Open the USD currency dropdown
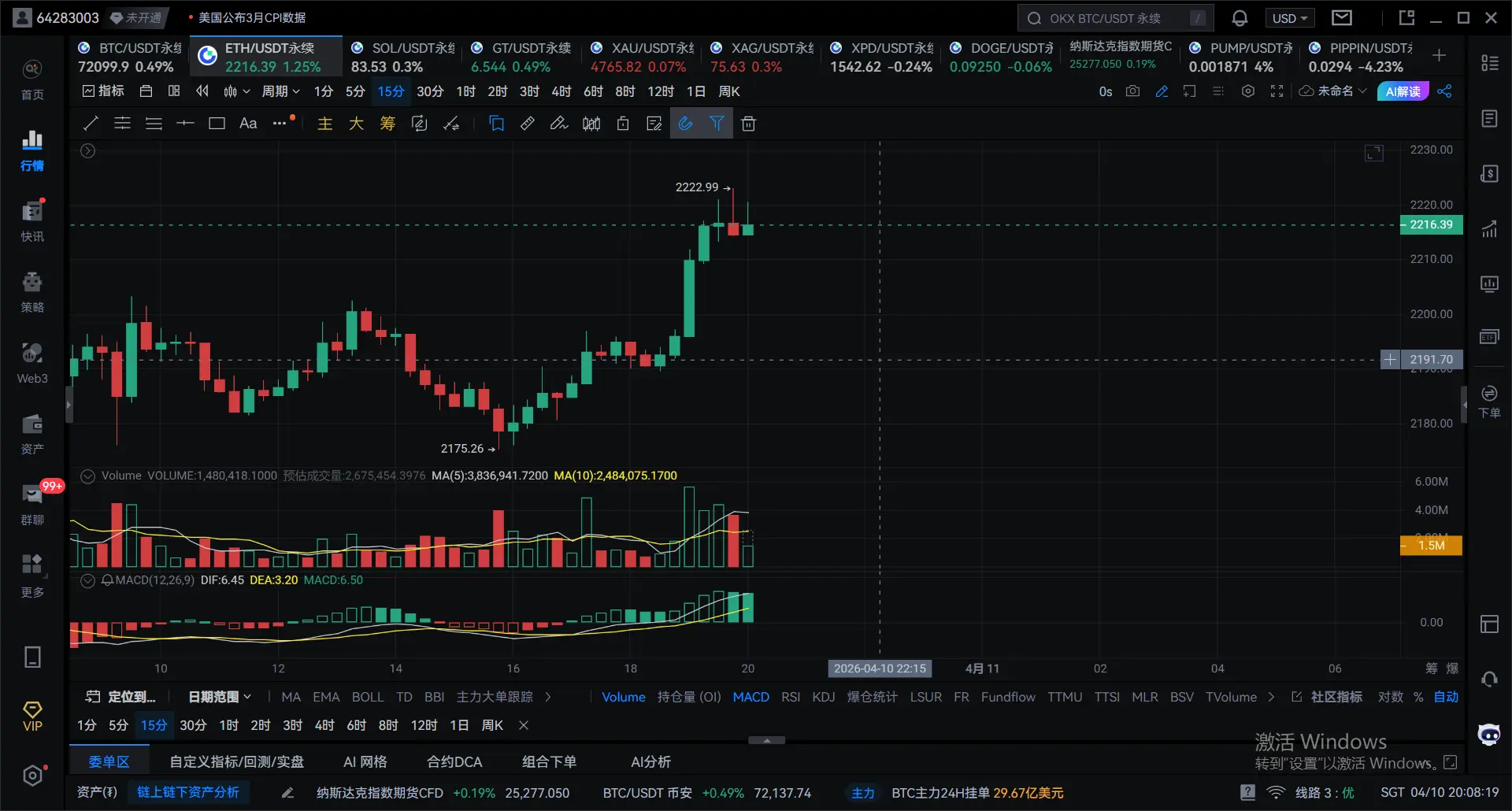This screenshot has height=811, width=1512. (x=1289, y=18)
